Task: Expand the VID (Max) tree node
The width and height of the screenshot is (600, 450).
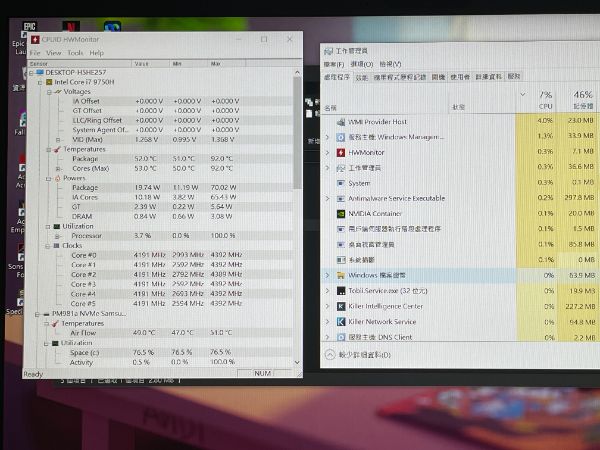Action: (x=58, y=140)
